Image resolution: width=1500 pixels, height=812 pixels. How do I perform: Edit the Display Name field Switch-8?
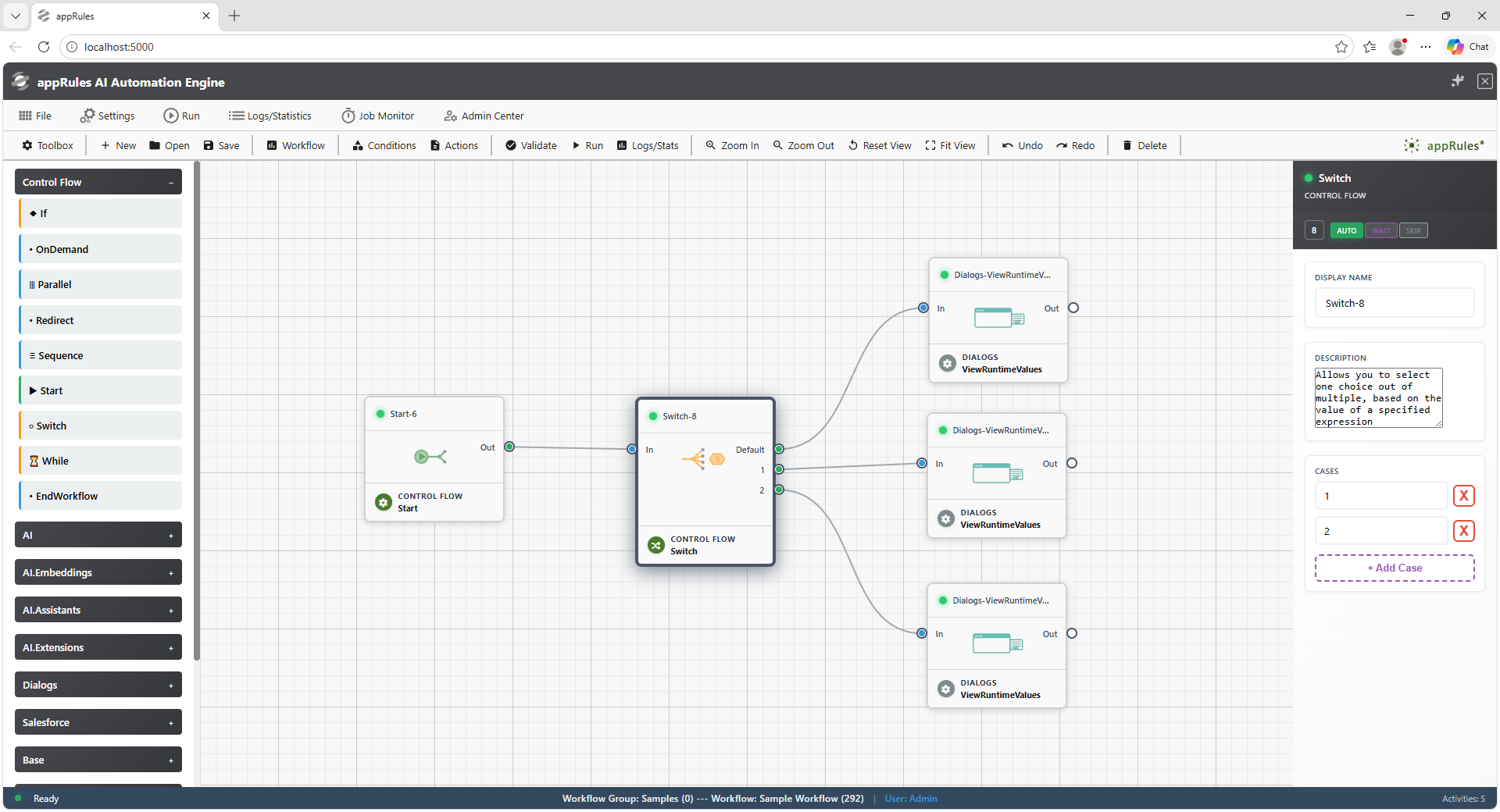pyautogui.click(x=1395, y=303)
